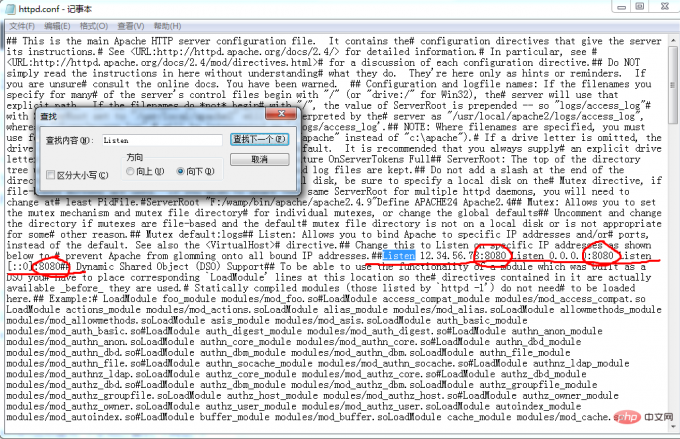
Task: Click the text "Mutex default:logs"
Action: (x=192, y=234)
